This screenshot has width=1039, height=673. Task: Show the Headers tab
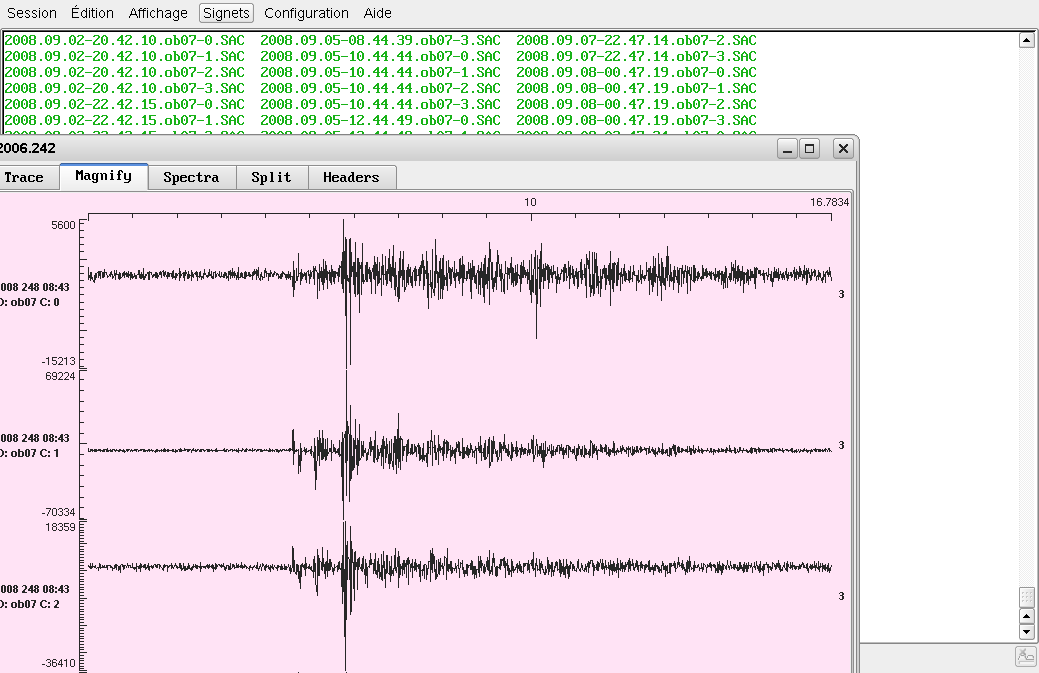(x=351, y=177)
